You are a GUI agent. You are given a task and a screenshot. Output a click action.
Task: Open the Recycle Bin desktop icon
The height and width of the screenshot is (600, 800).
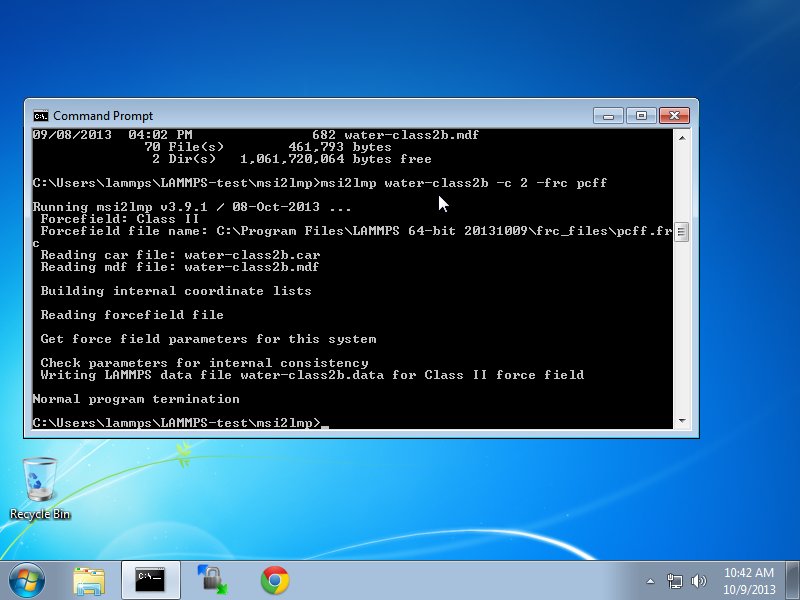40,488
